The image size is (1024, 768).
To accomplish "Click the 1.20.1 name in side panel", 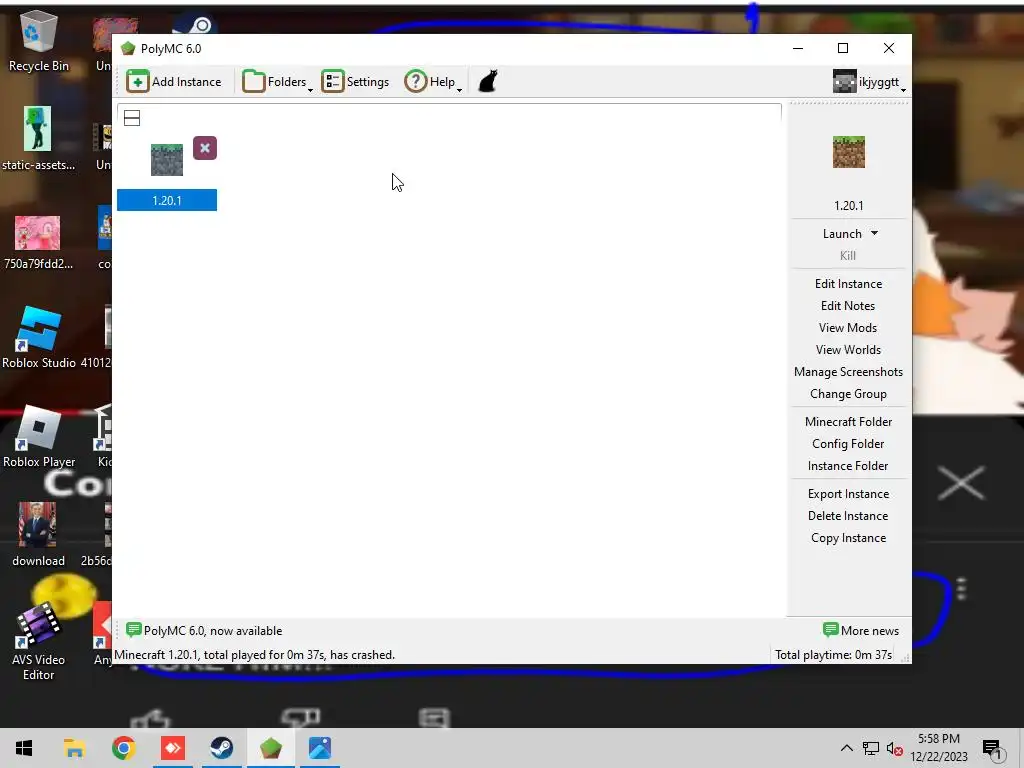I will pos(848,206).
